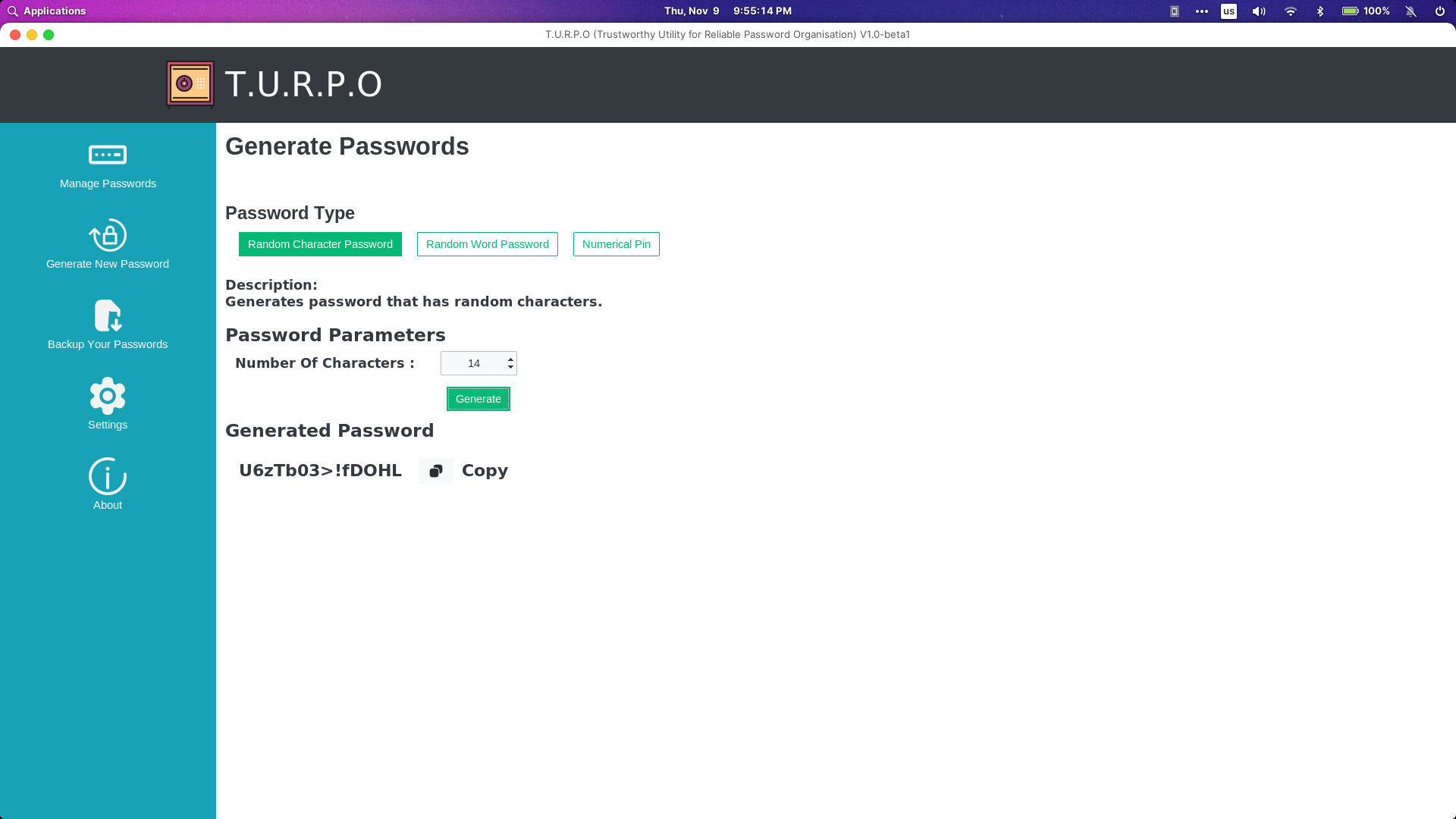Select the T.U.R.P.O safe logo icon
This screenshot has width=1456, height=819.
coord(189,83)
